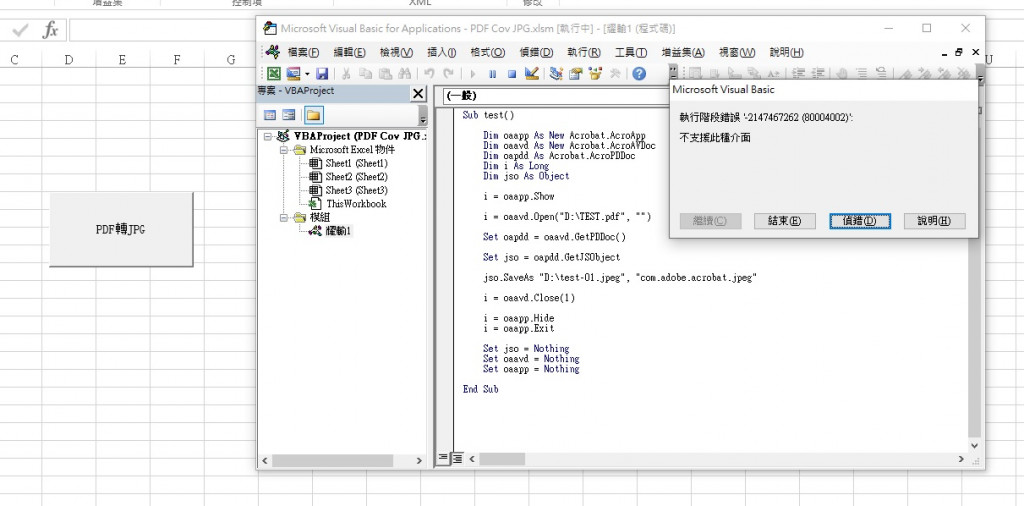Open the 檔案(F) menu

coord(304,53)
